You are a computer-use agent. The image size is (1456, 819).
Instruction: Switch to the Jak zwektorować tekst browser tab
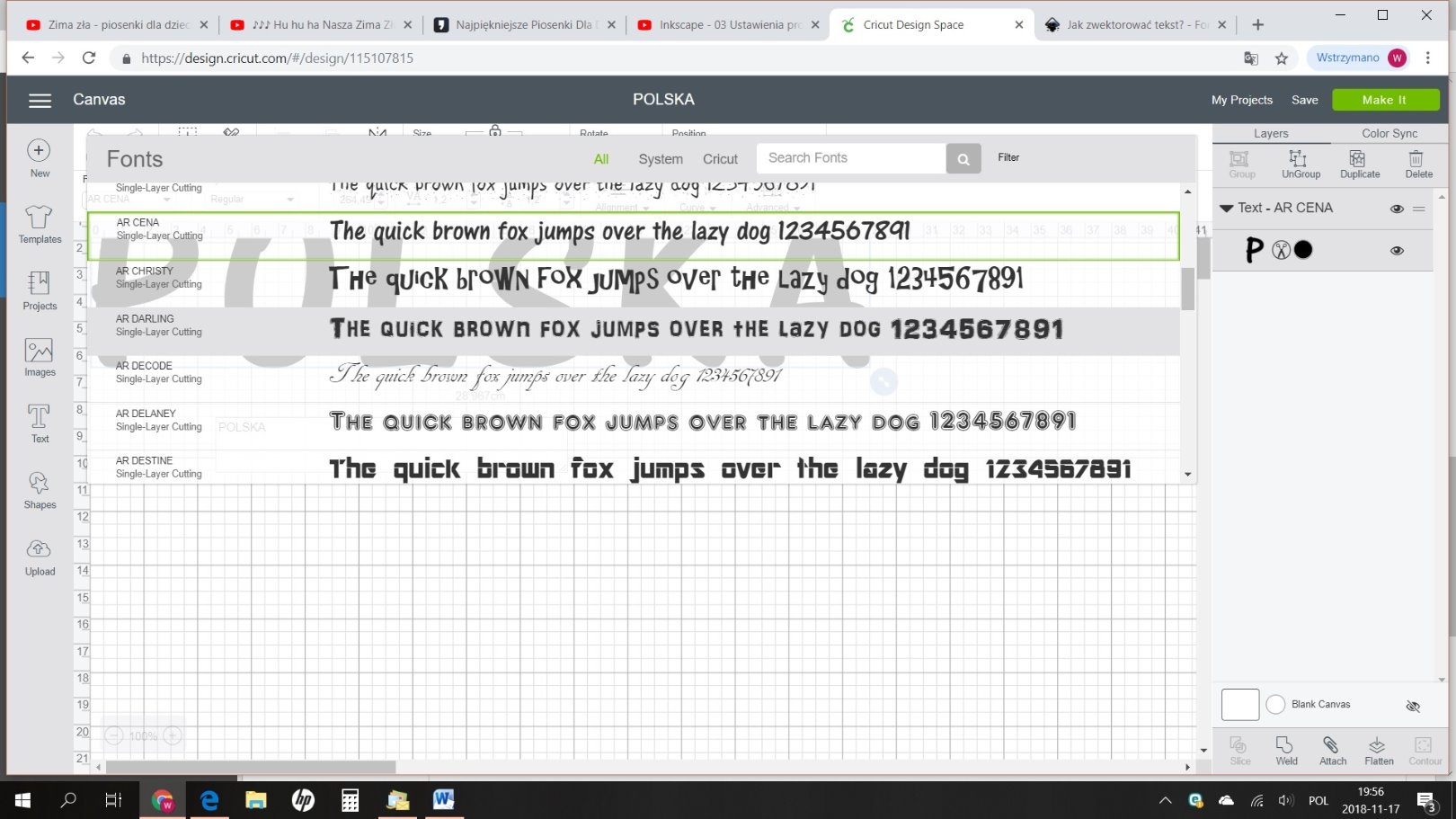[1136, 25]
